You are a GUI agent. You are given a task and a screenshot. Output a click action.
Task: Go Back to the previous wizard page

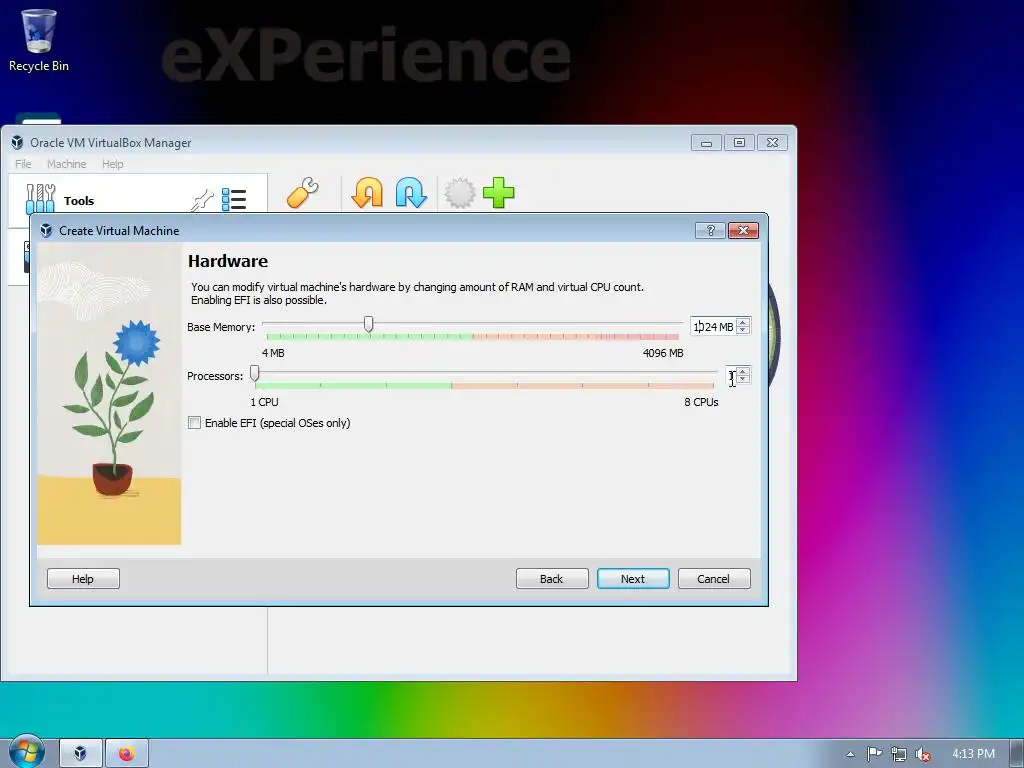click(552, 579)
